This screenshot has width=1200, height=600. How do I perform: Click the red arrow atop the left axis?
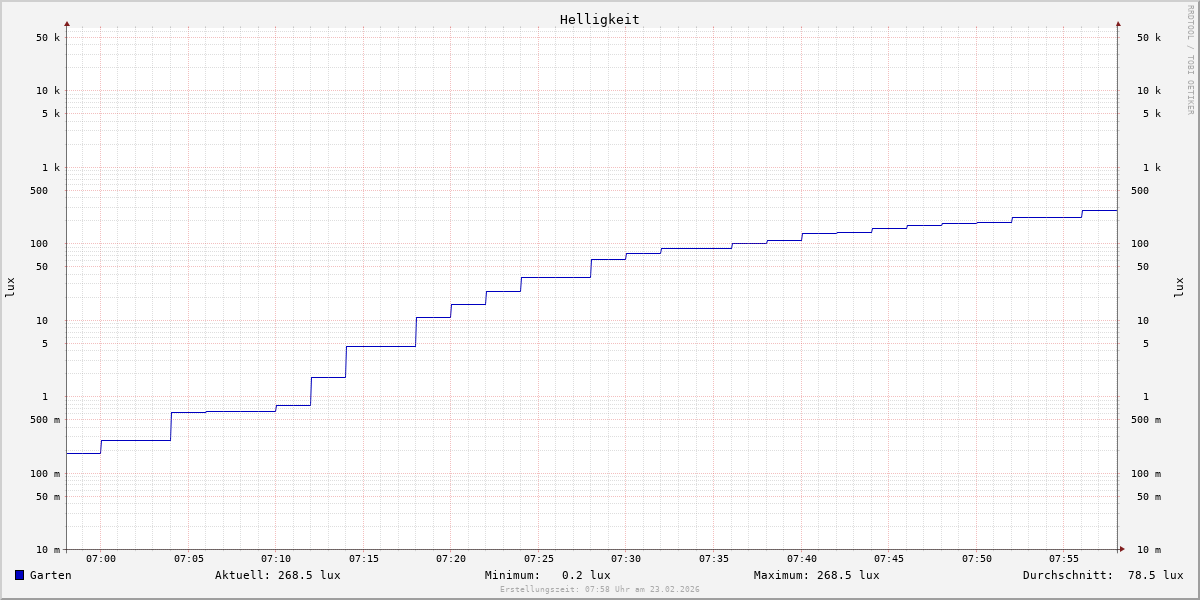tap(67, 23)
